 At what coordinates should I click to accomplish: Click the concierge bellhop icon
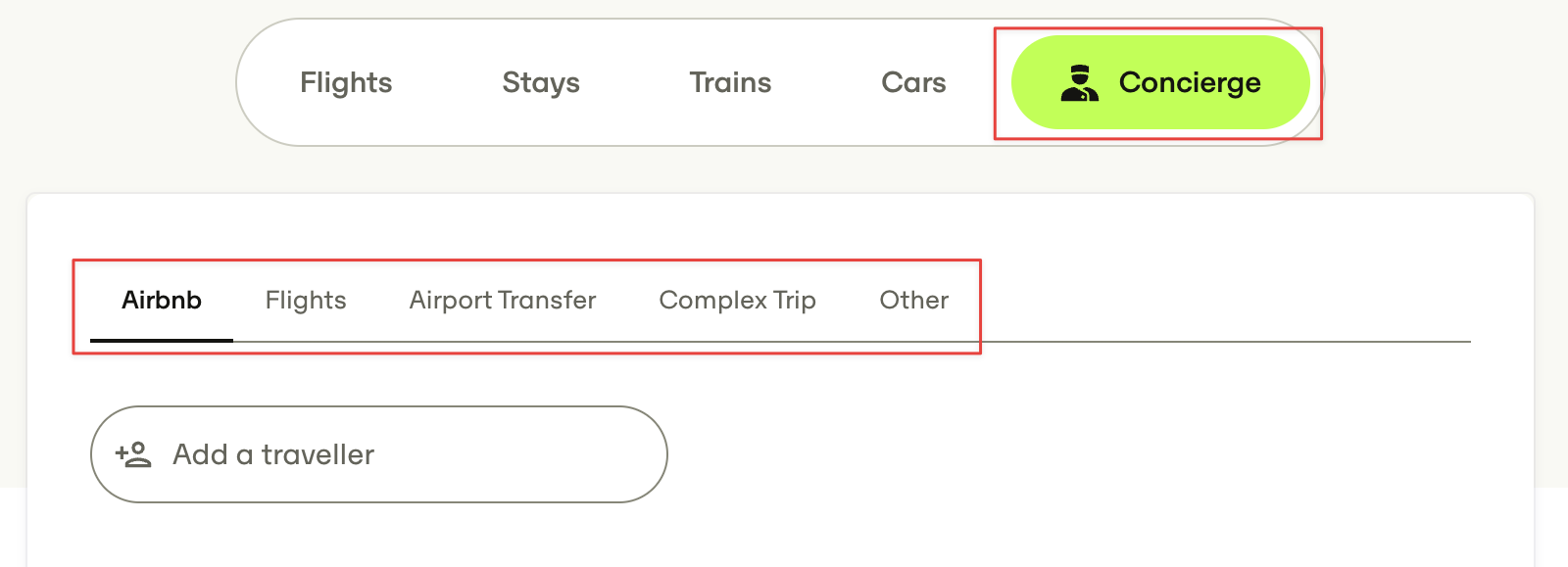pyautogui.click(x=1079, y=83)
